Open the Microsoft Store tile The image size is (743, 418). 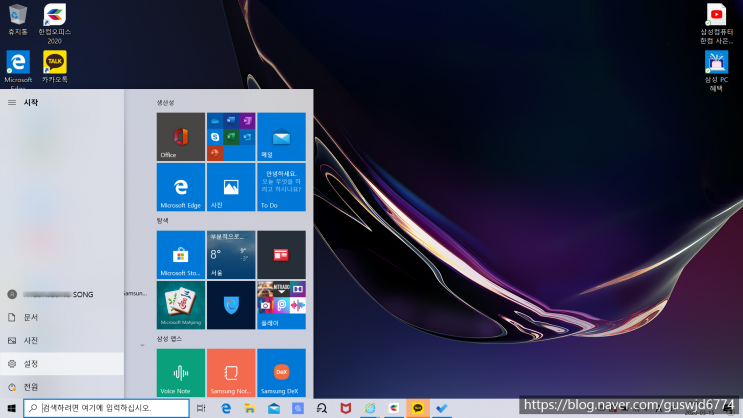pos(181,255)
